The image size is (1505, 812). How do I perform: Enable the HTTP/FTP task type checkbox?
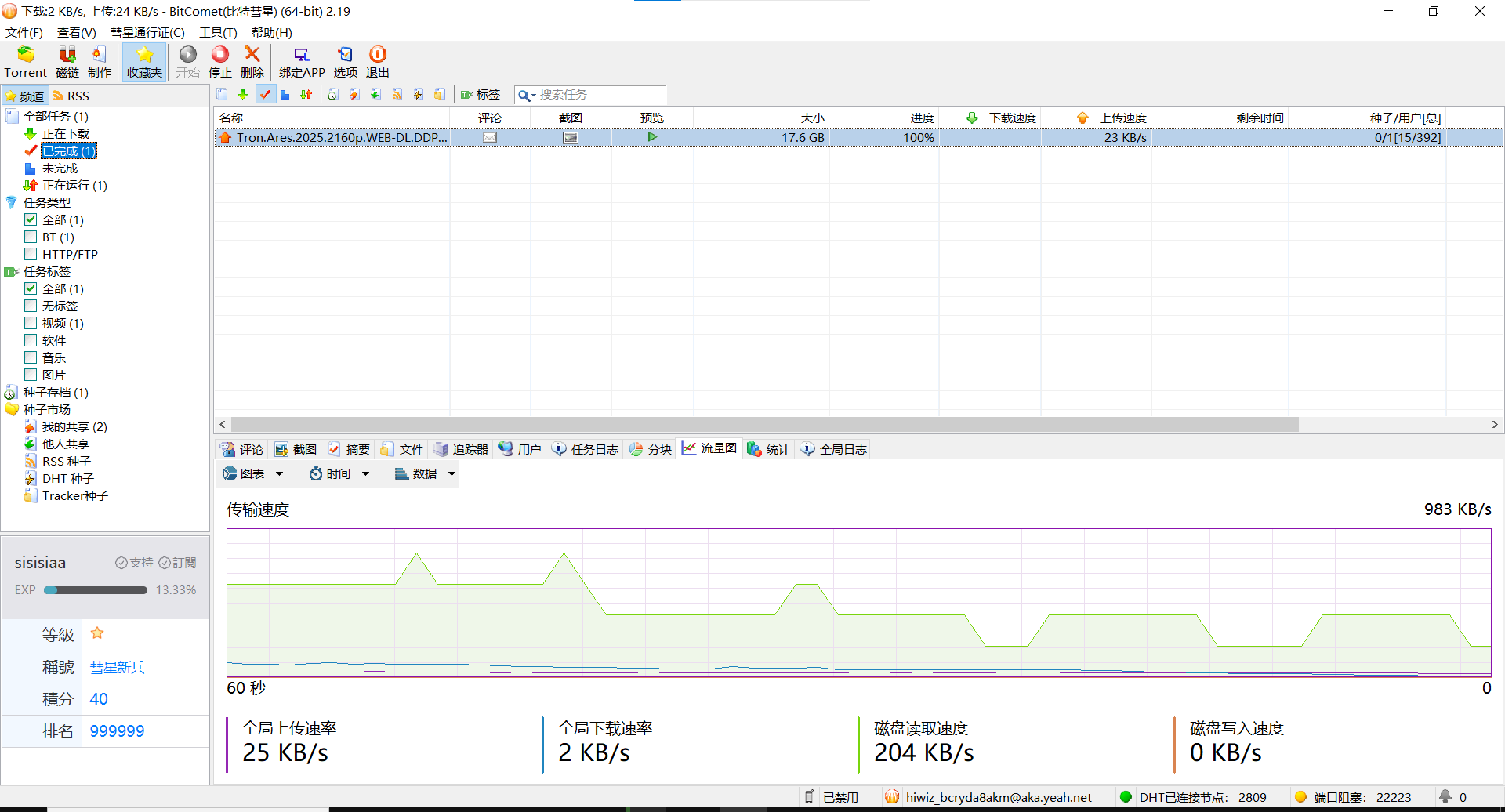pyautogui.click(x=31, y=254)
